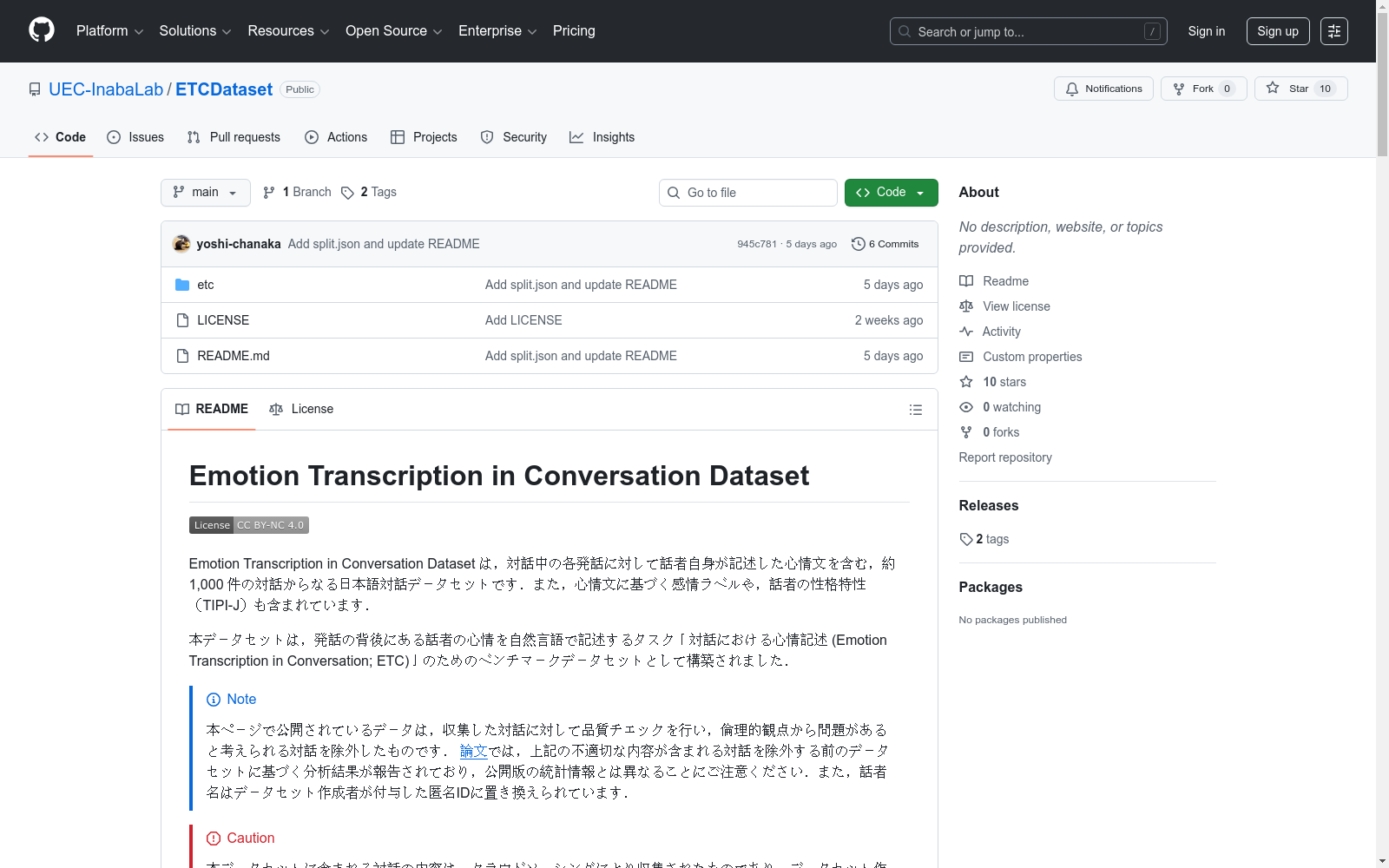Open the Insights tab

pyautogui.click(x=602, y=137)
